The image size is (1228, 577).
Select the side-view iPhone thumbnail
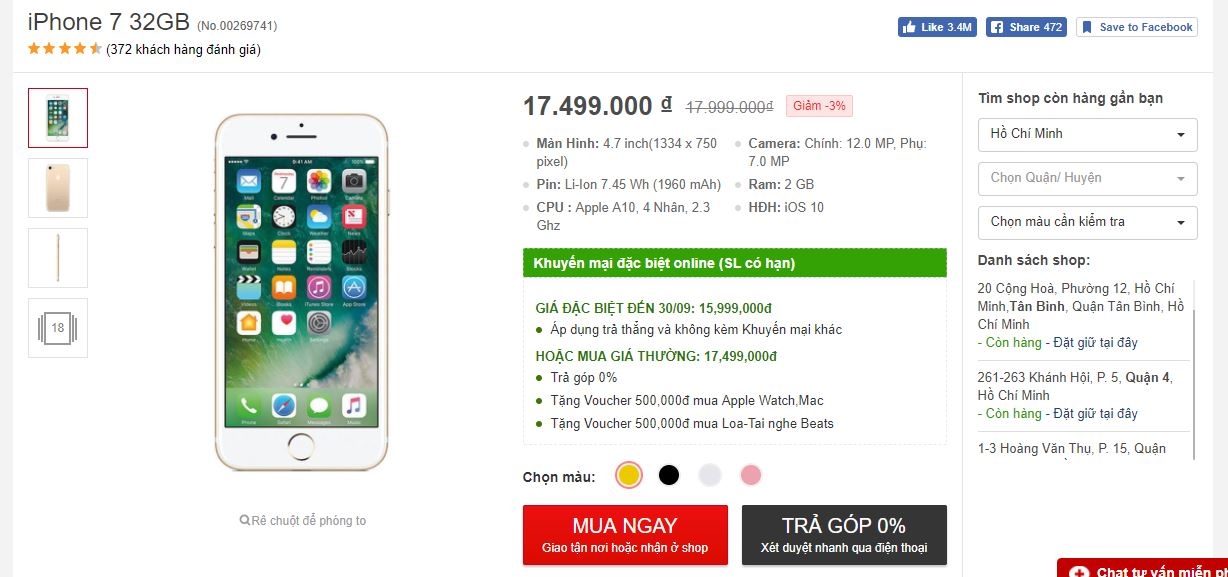point(58,258)
